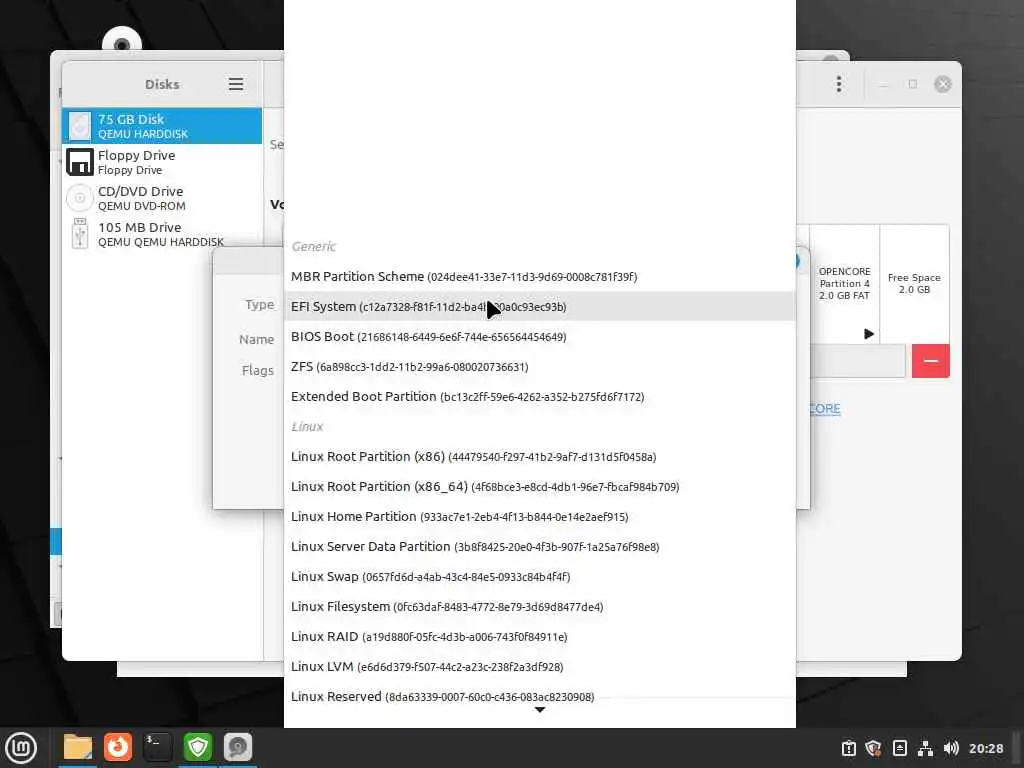Select the Free Space 2.0 GB block
The image size is (1024, 768).
pyautogui.click(x=914, y=283)
